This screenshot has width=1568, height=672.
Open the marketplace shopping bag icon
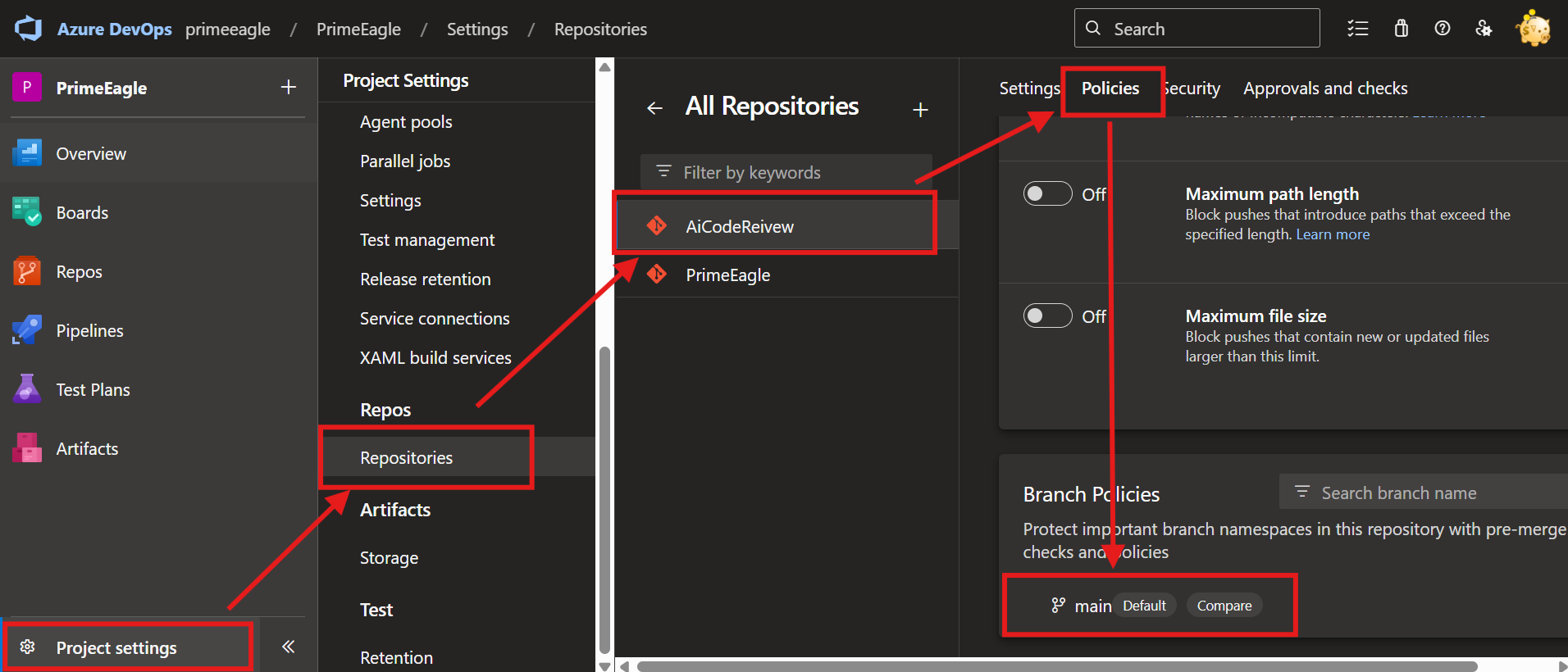[1402, 29]
